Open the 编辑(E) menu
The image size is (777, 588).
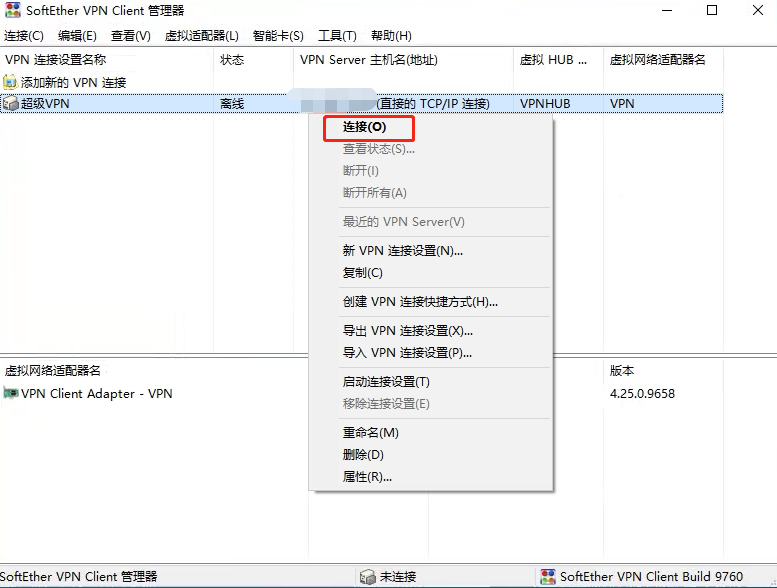pos(77,36)
